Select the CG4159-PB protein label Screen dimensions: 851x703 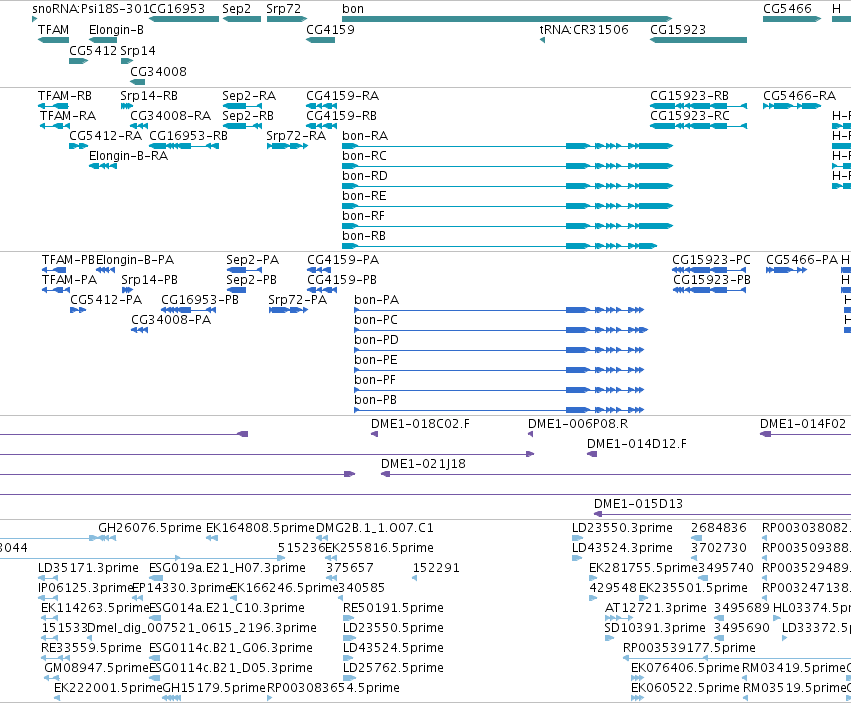[x=342, y=280]
